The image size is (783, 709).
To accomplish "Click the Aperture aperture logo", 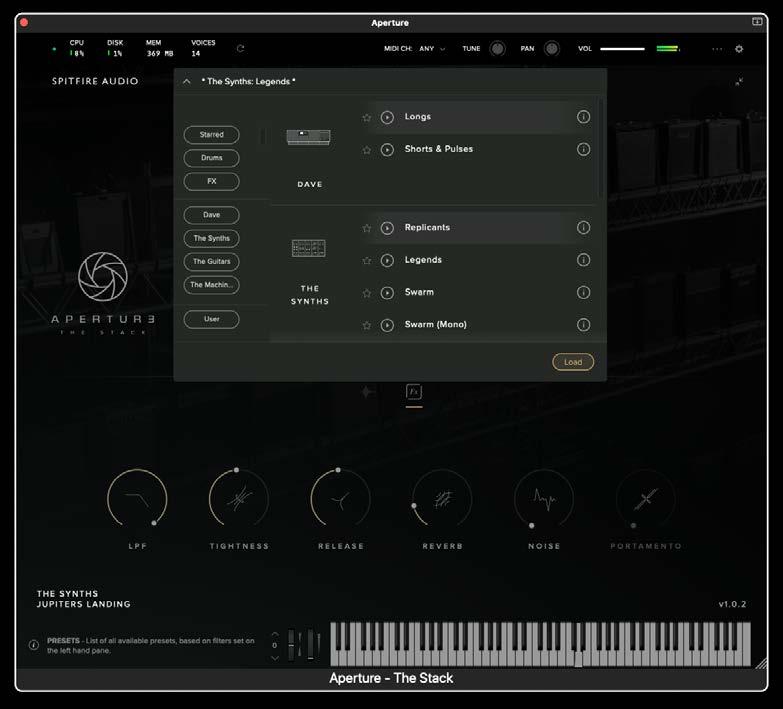I will point(103,276).
